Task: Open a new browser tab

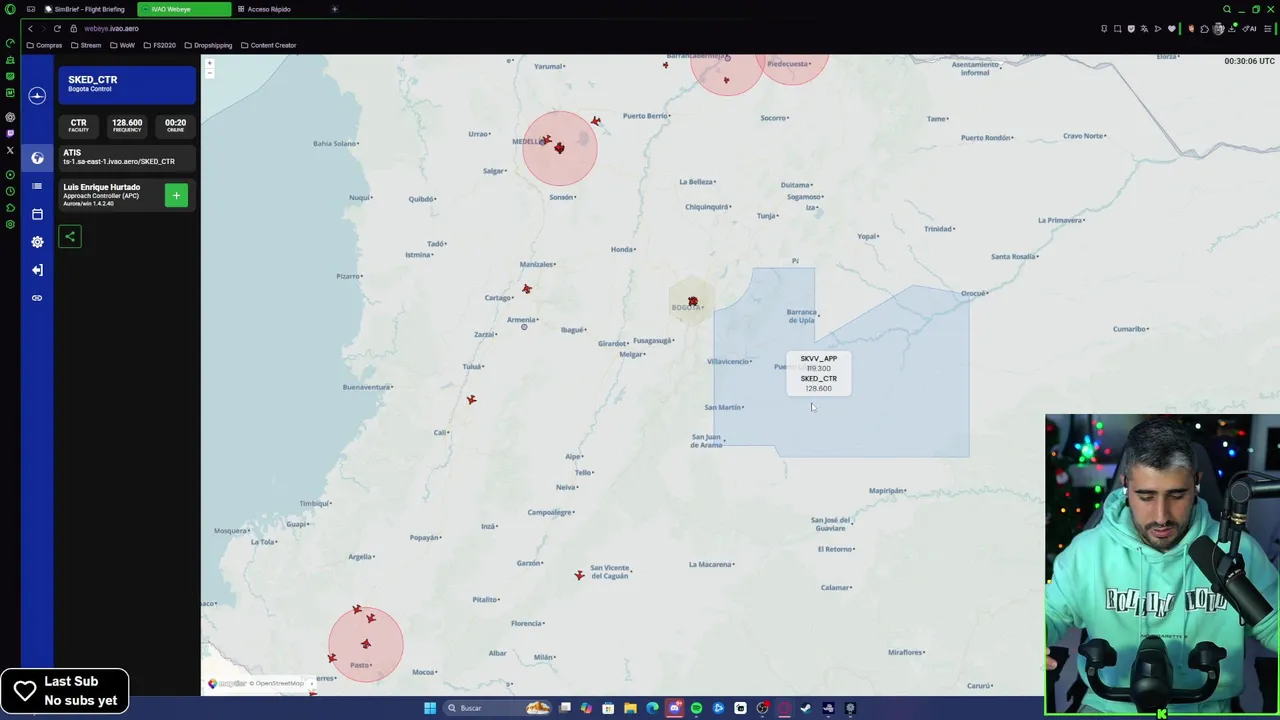Action: coord(334,9)
